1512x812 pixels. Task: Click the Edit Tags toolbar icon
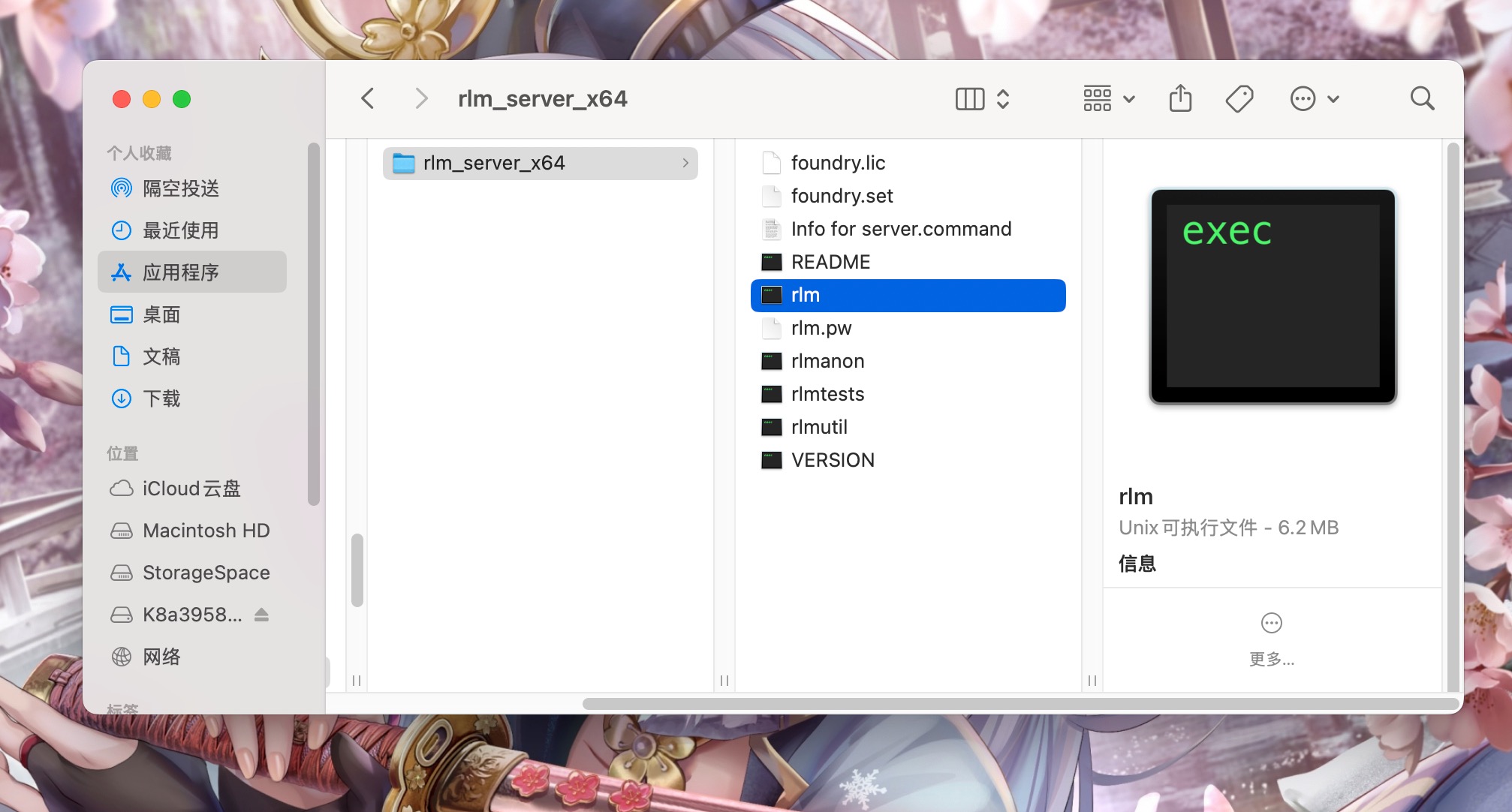1239,98
